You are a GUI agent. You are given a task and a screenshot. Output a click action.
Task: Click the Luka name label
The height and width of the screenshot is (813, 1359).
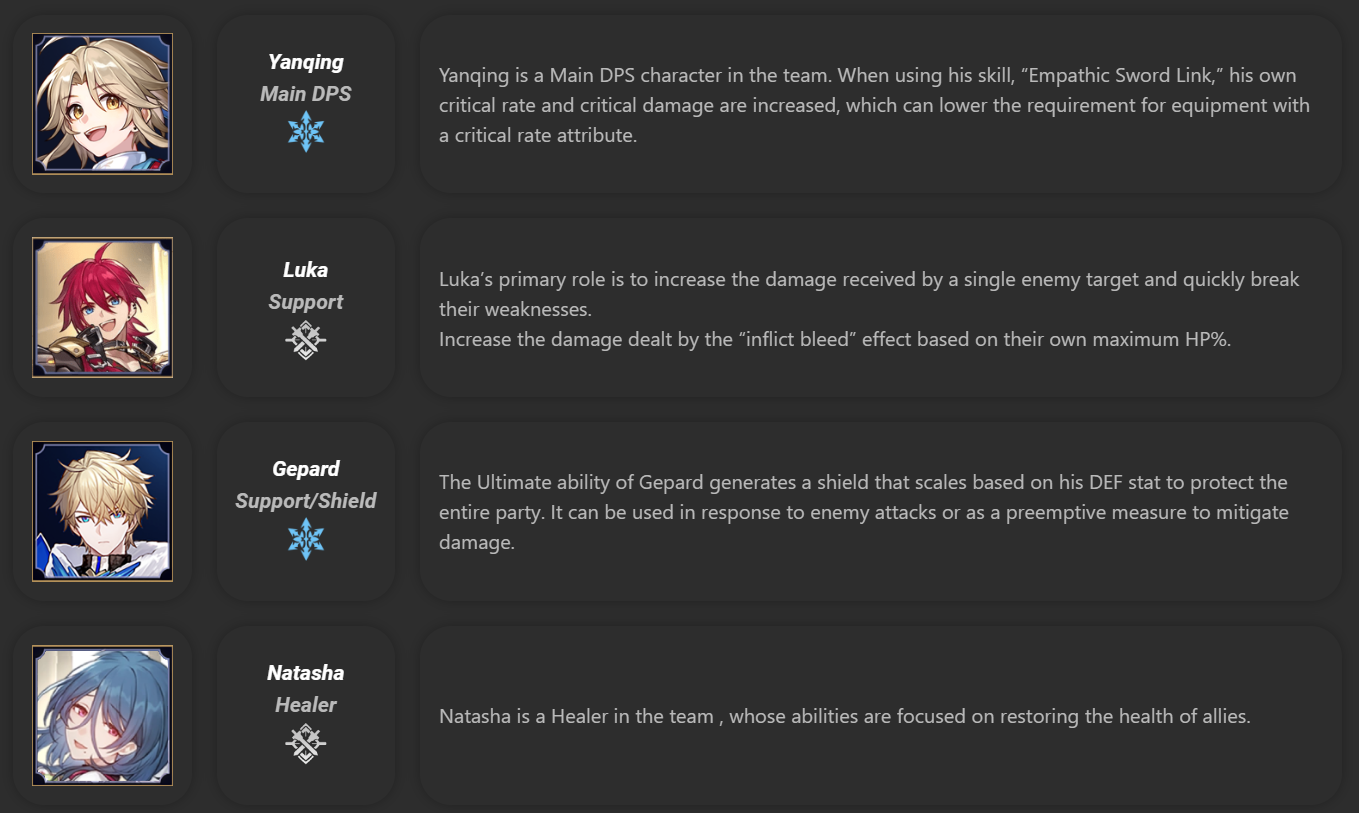pyautogui.click(x=306, y=270)
